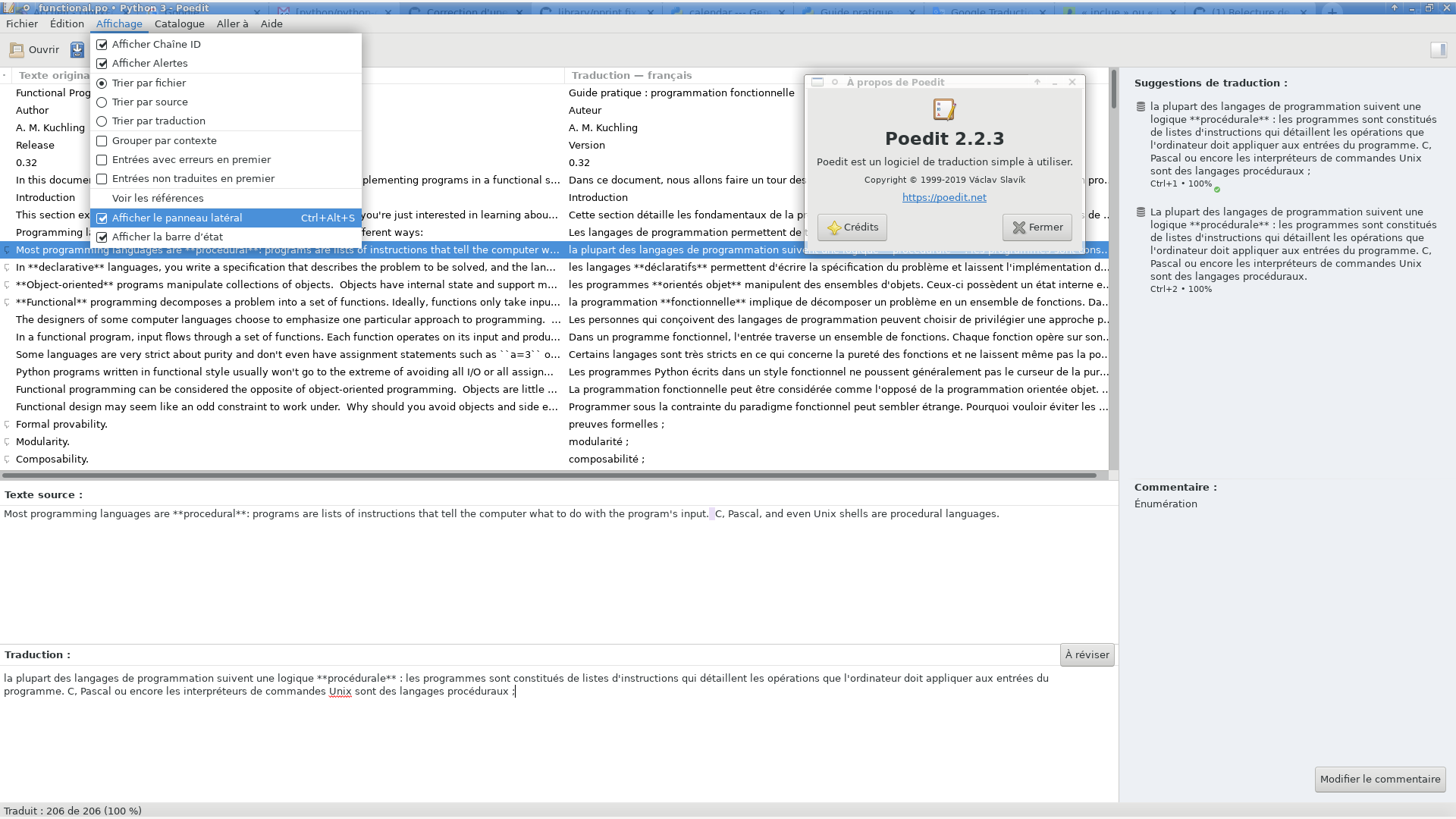Click the Crédits button
This screenshot has height=819, width=1456.
click(x=852, y=227)
